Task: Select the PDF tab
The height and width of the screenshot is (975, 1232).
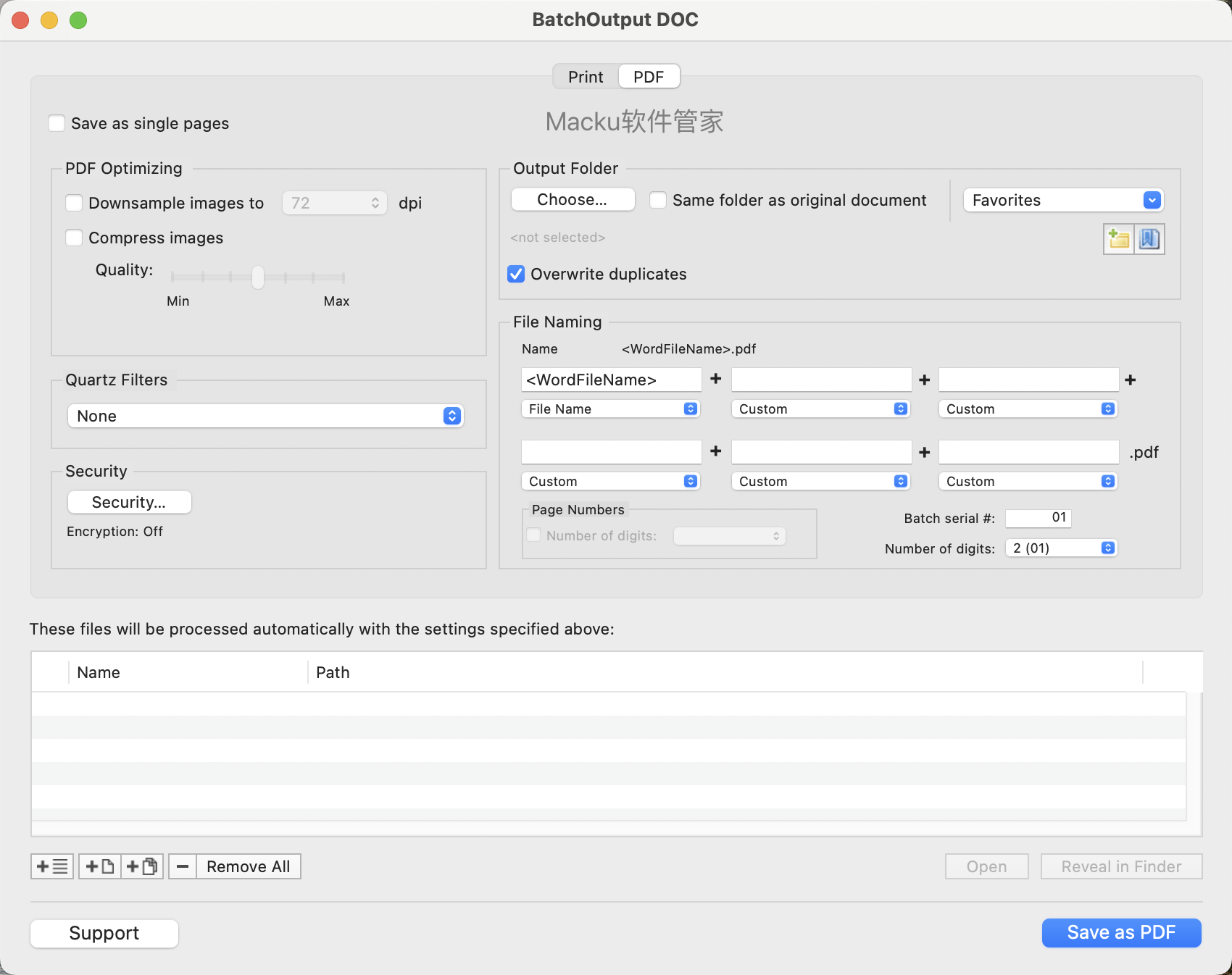Action: (649, 77)
